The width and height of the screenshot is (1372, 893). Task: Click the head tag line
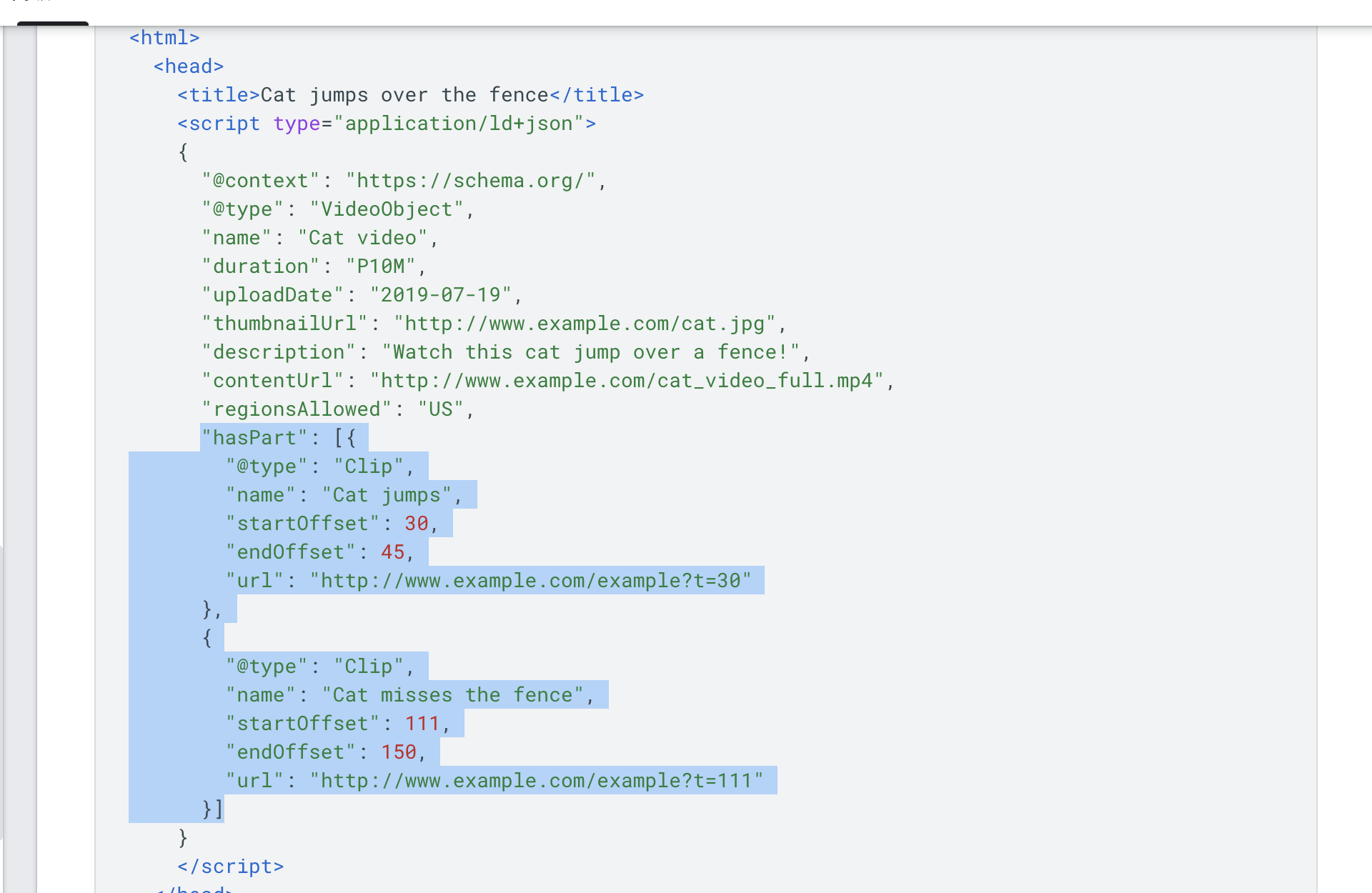click(189, 66)
